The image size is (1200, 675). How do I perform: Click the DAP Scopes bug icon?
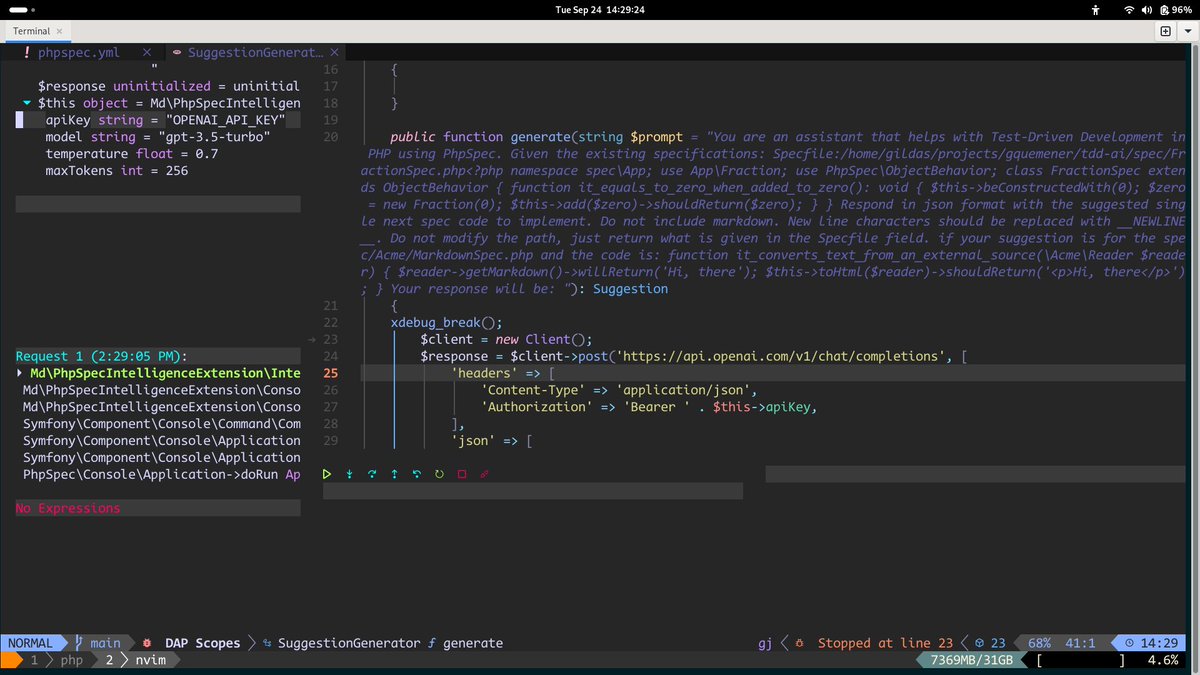click(147, 643)
